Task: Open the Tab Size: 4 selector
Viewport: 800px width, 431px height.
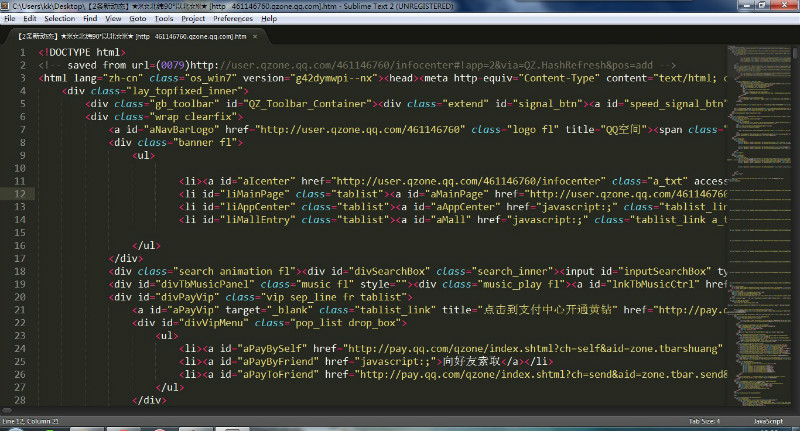Action: pyautogui.click(x=704, y=421)
